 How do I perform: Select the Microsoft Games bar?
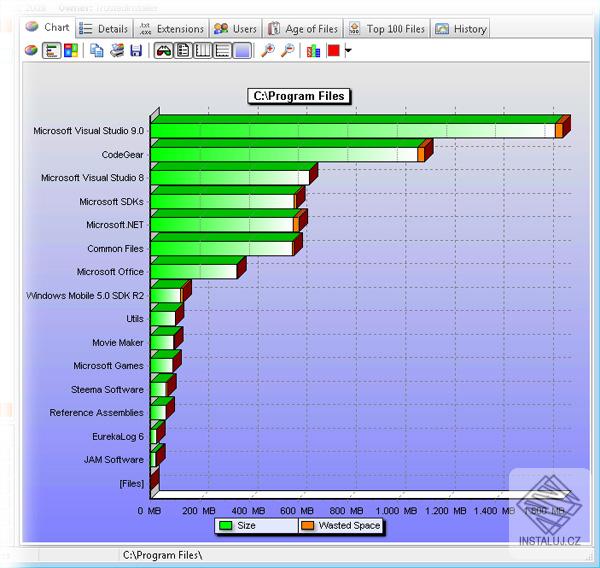(161, 365)
